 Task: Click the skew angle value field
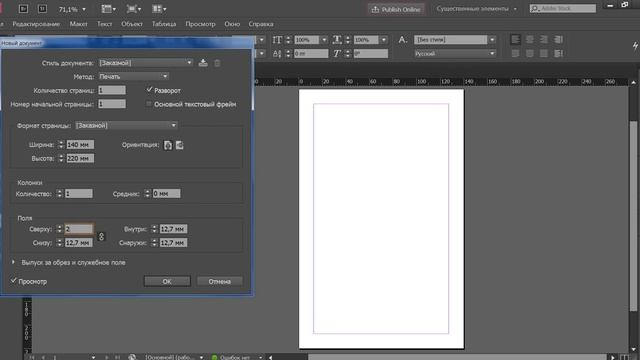click(x=371, y=53)
